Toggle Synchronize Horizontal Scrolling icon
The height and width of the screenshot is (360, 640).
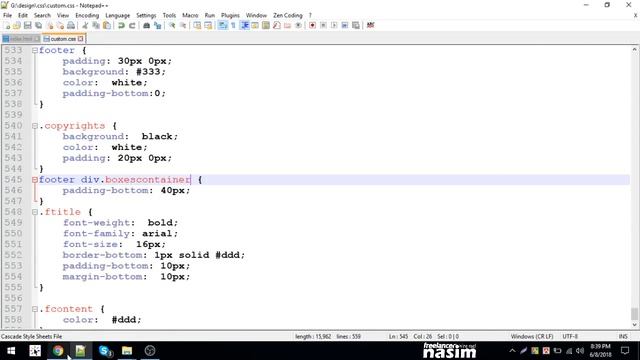click(x=208, y=25)
